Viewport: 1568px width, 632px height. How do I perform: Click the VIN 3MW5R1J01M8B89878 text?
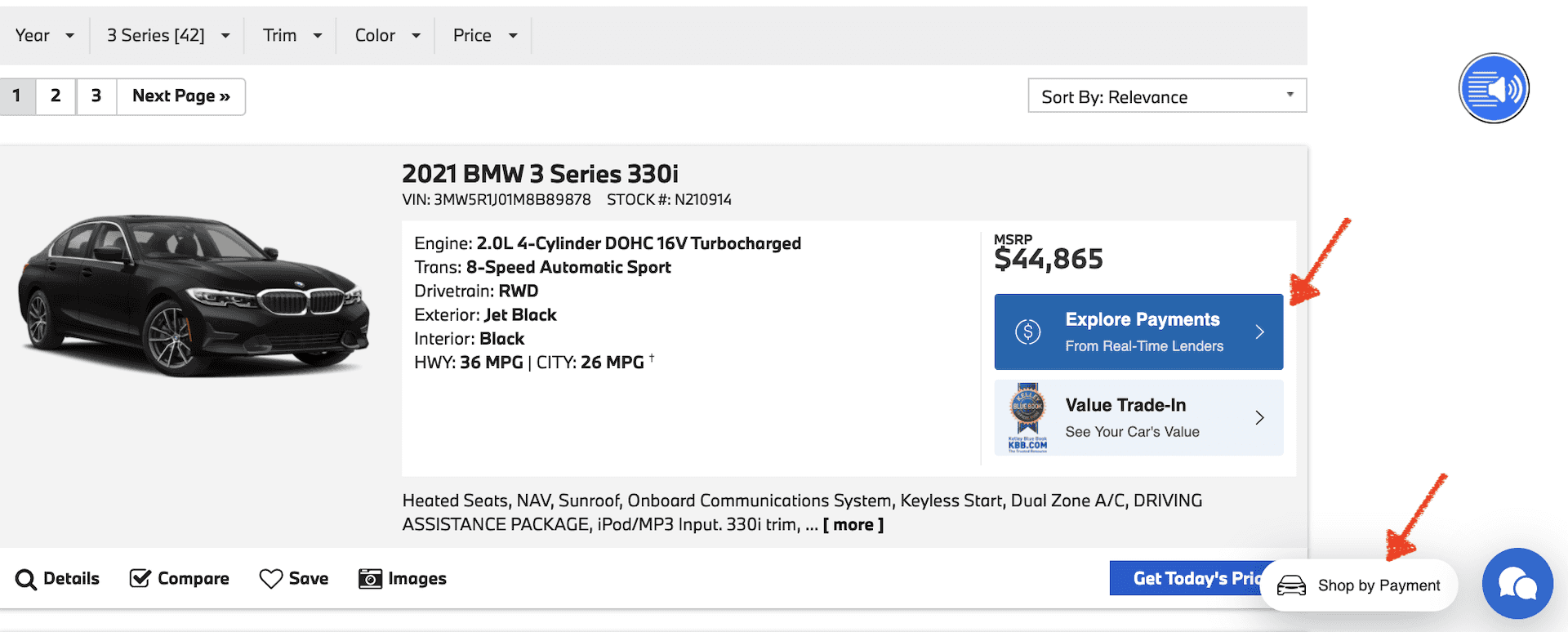click(x=497, y=200)
